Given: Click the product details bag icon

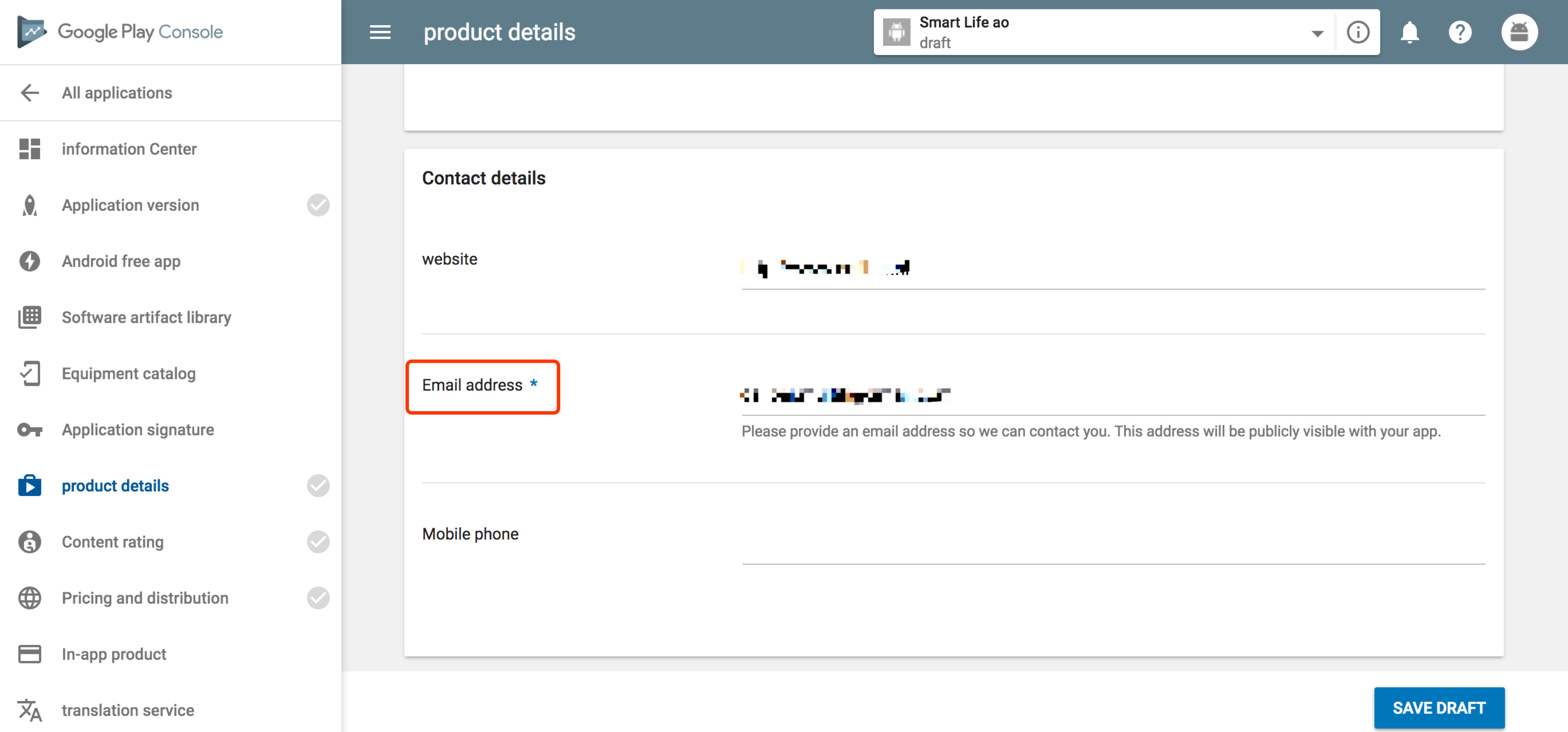Looking at the screenshot, I should pyautogui.click(x=30, y=485).
